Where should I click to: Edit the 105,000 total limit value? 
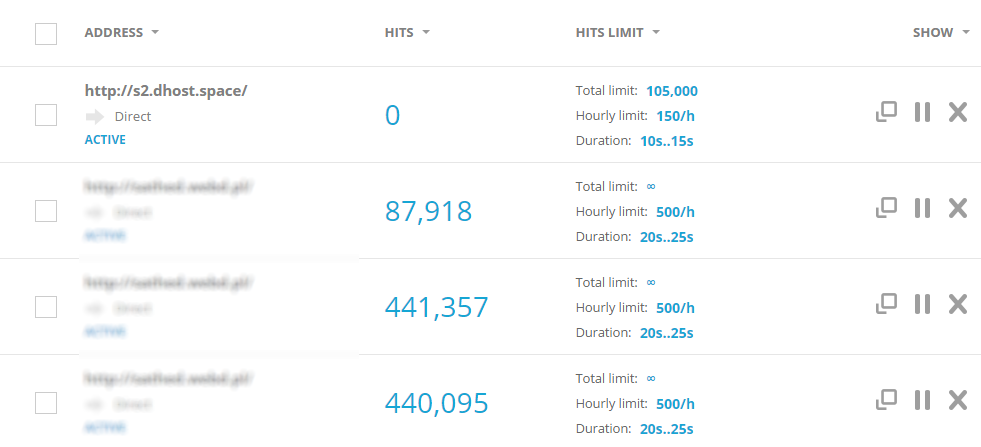tap(672, 90)
